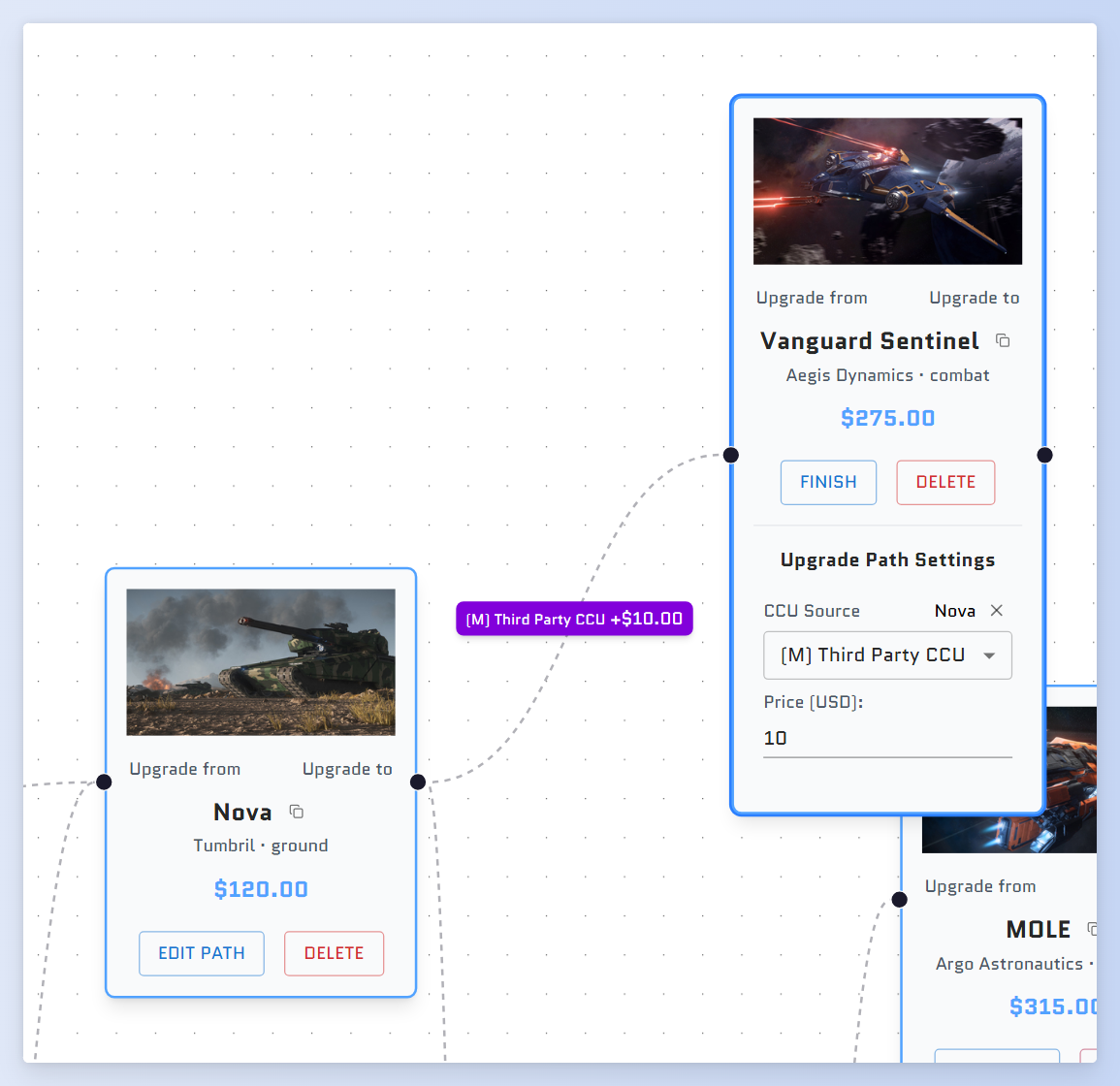The height and width of the screenshot is (1086, 1120).
Task: Click the Vanguard Sentinel ship image
Action: coord(887,191)
